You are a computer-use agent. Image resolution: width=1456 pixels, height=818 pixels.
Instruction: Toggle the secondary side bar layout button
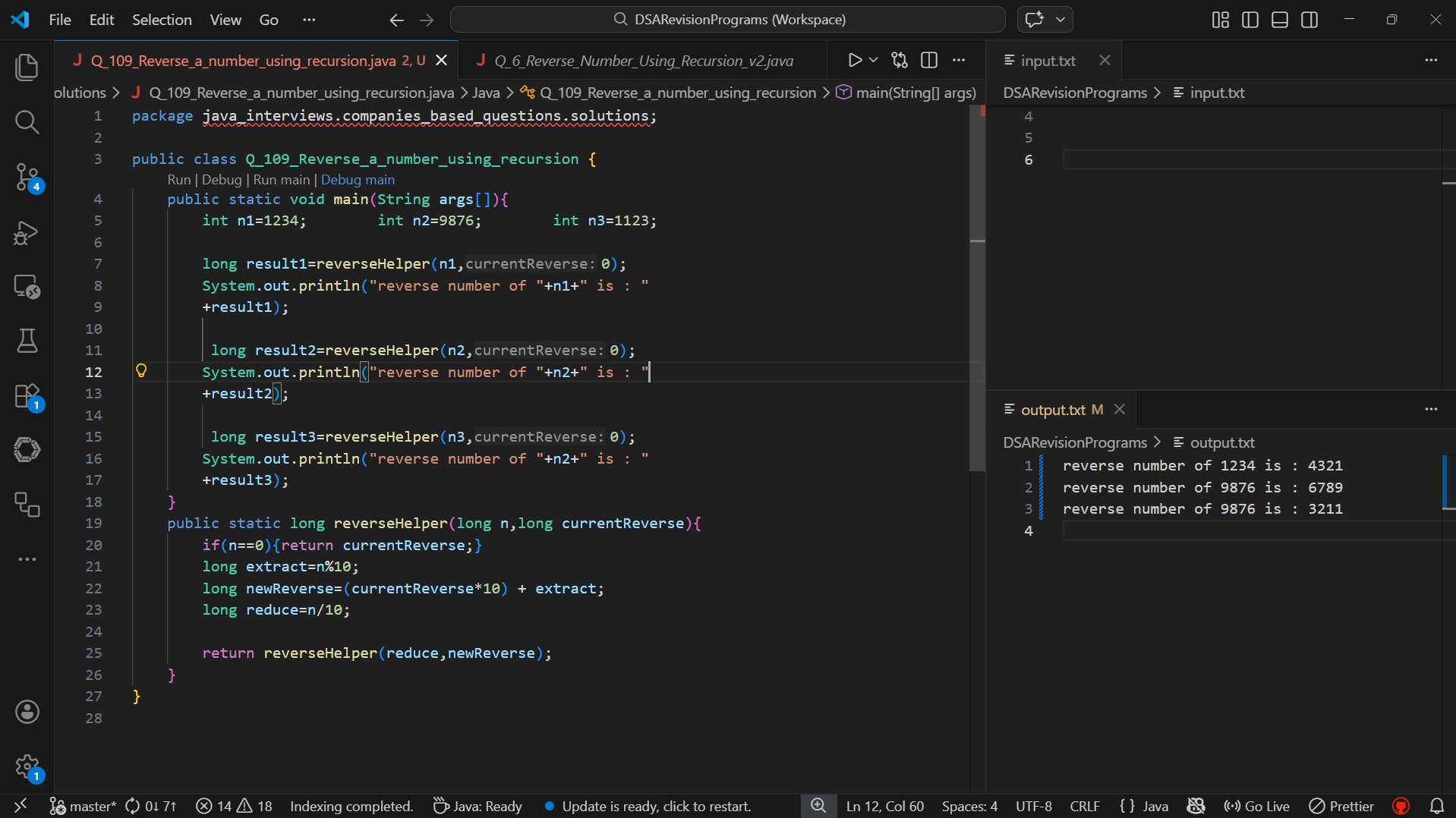tap(1309, 20)
